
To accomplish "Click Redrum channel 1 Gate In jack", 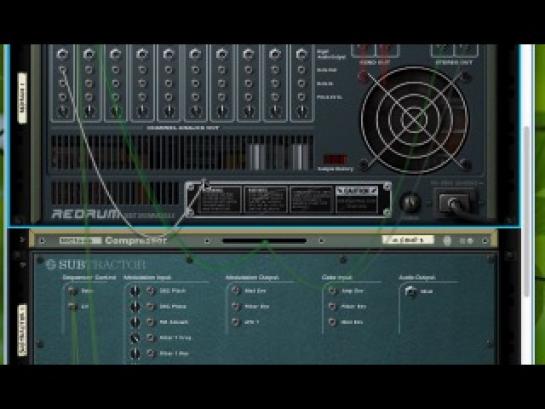I will click(63, 84).
